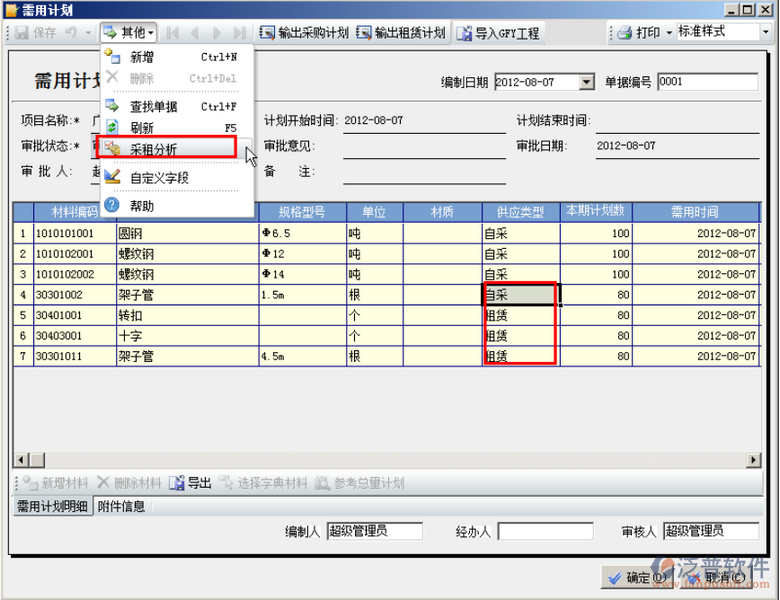780x600 pixels.
Task: Go to next record arrow icon
Action: coord(216,33)
